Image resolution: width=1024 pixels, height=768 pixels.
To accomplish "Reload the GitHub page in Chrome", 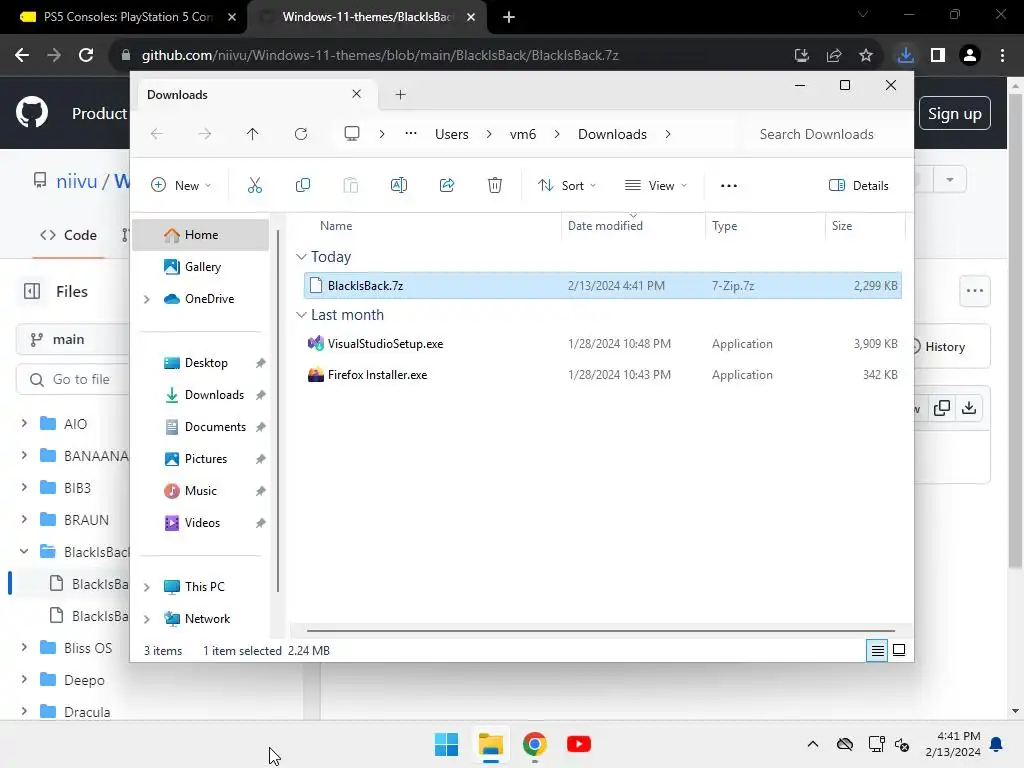I will (86, 56).
